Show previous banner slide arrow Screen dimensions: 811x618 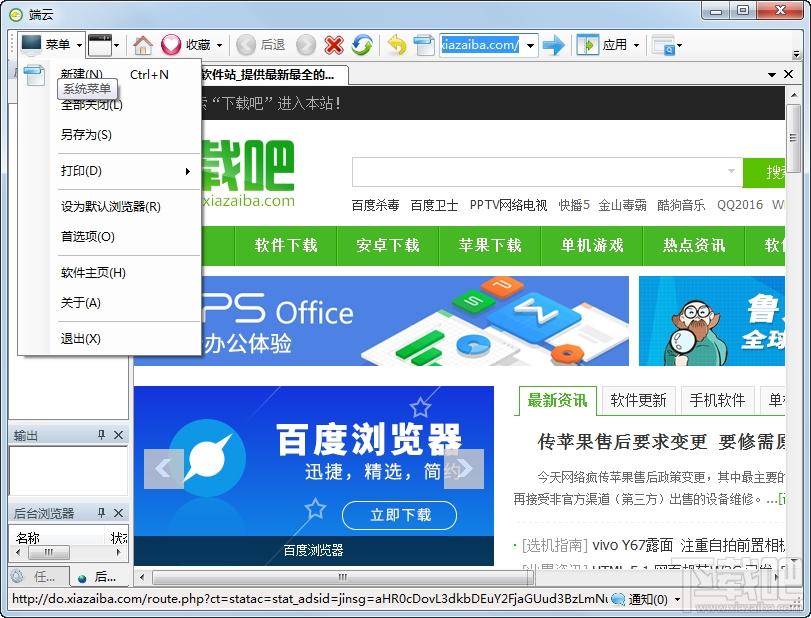[x=164, y=469]
